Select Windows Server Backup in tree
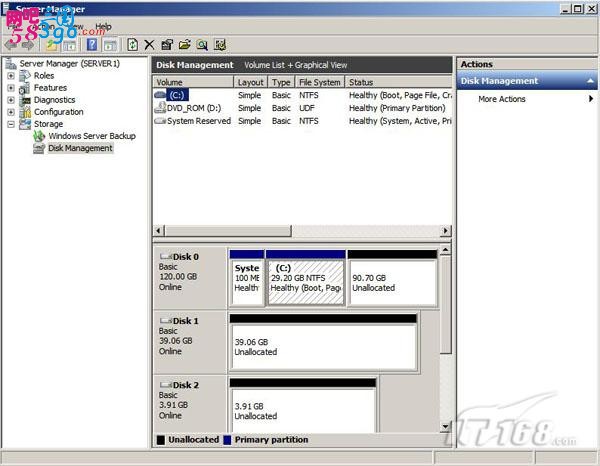This screenshot has width=600, height=466. pyautogui.click(x=92, y=136)
